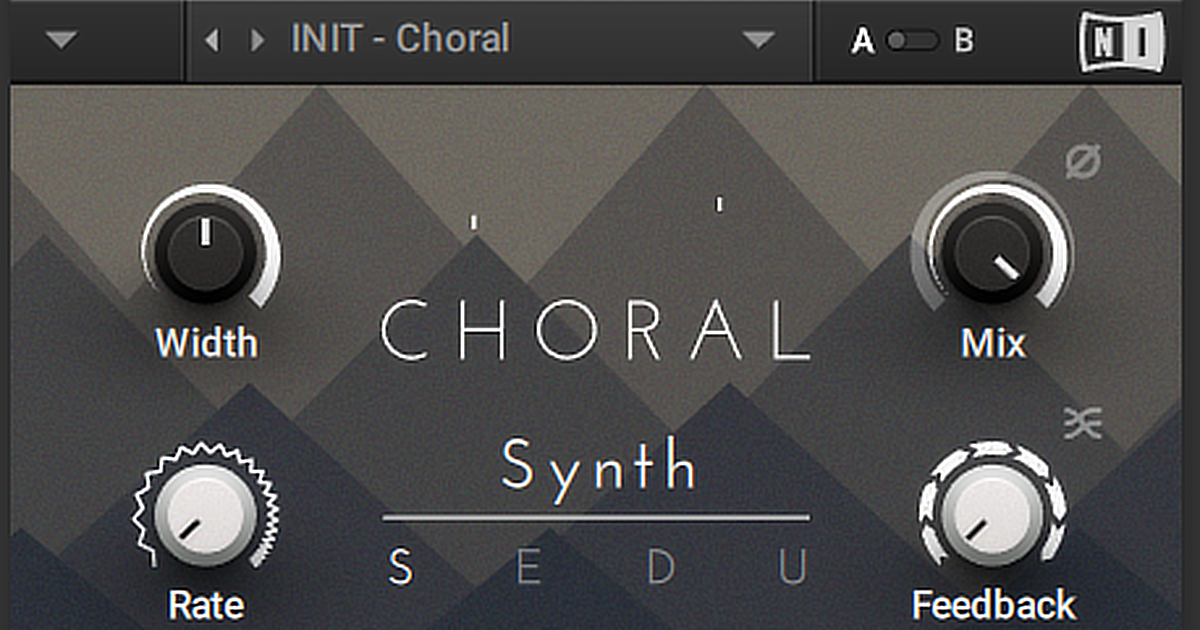Open the main menu arrow at top-left

(62, 40)
